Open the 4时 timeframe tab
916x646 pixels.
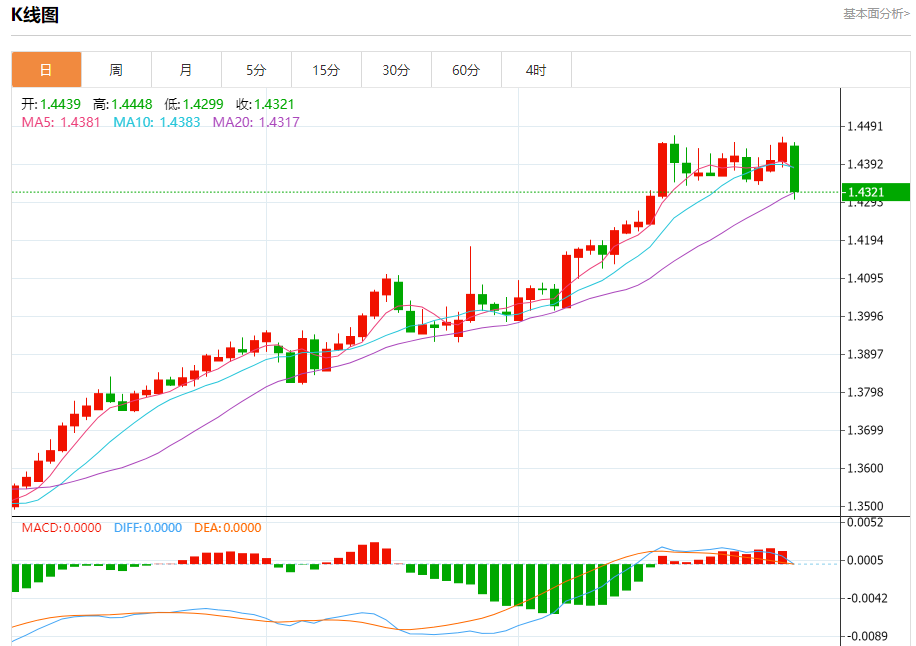tap(536, 70)
